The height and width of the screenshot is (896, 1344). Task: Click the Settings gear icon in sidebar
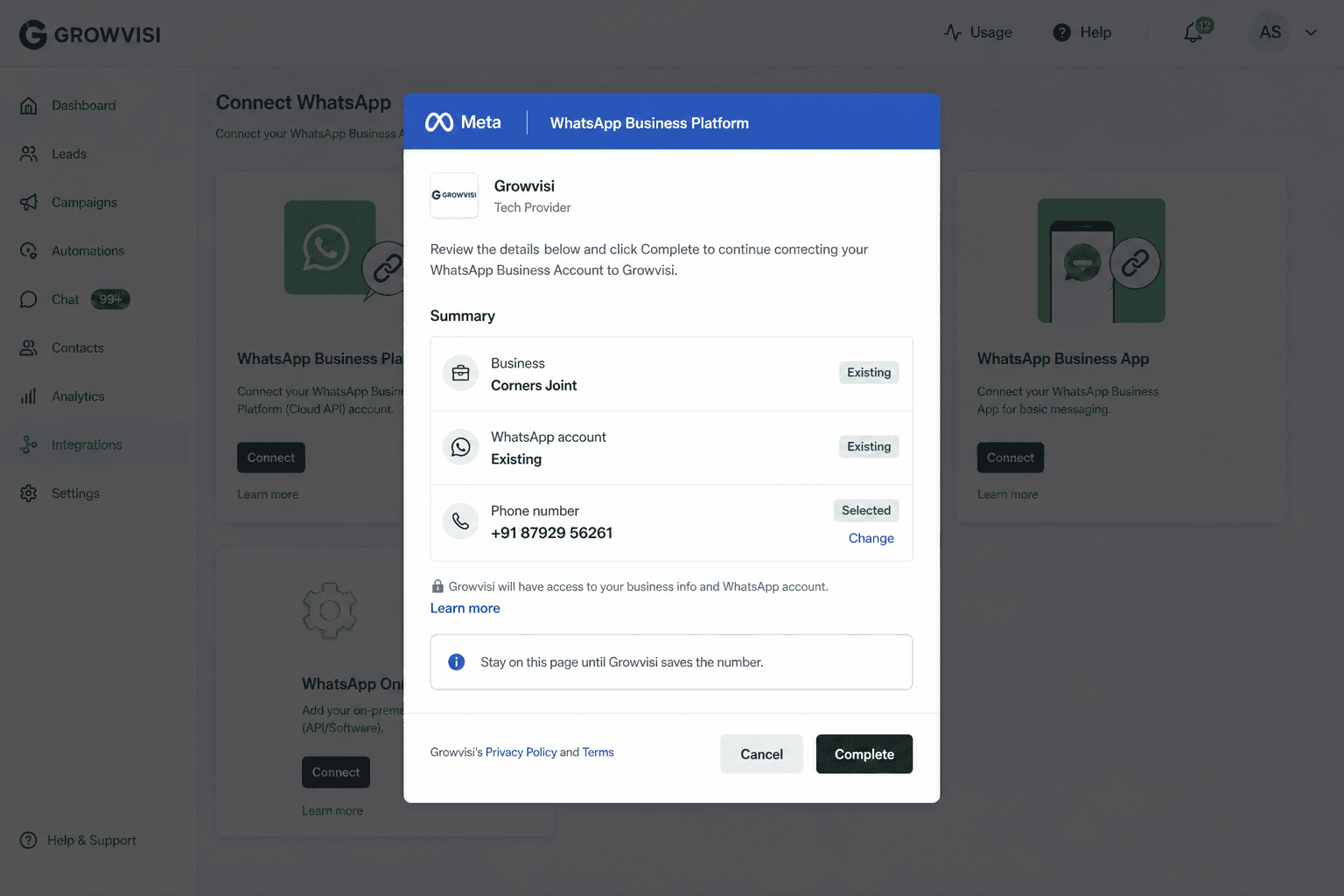29,493
